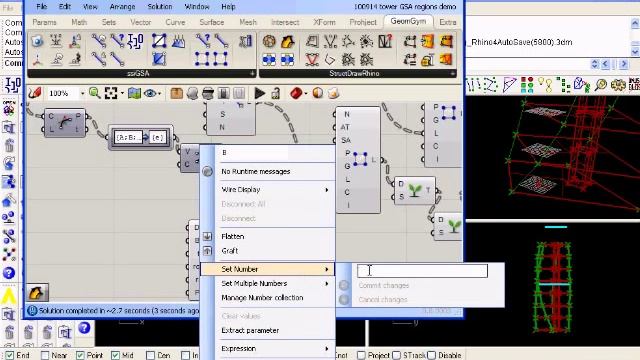Image resolution: width=640 pixels, height=360 pixels.
Task: Click the orange house icon in StructDrawRhino panel
Action: coord(287,41)
